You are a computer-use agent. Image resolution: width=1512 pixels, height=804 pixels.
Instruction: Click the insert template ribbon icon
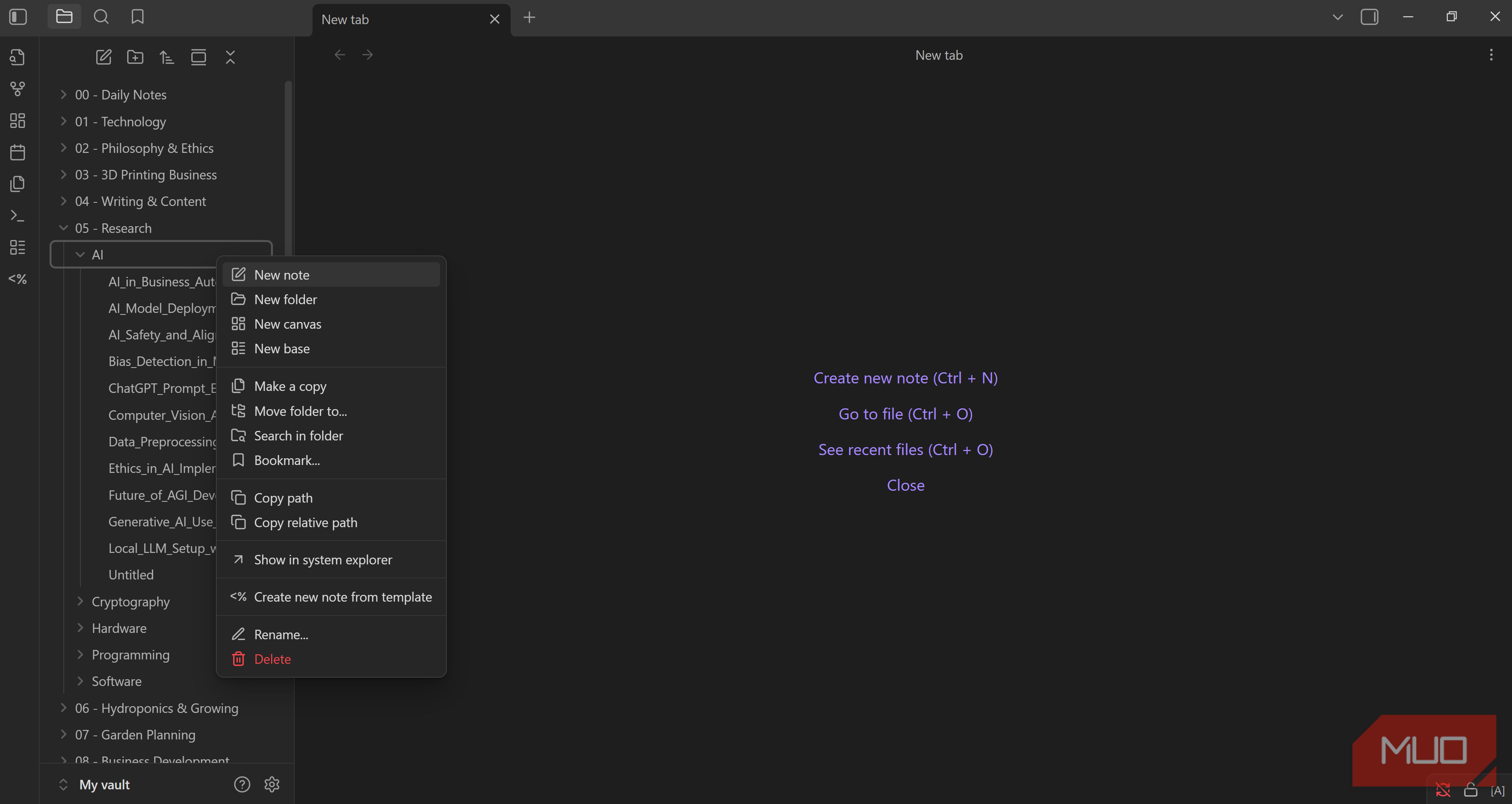(x=17, y=184)
